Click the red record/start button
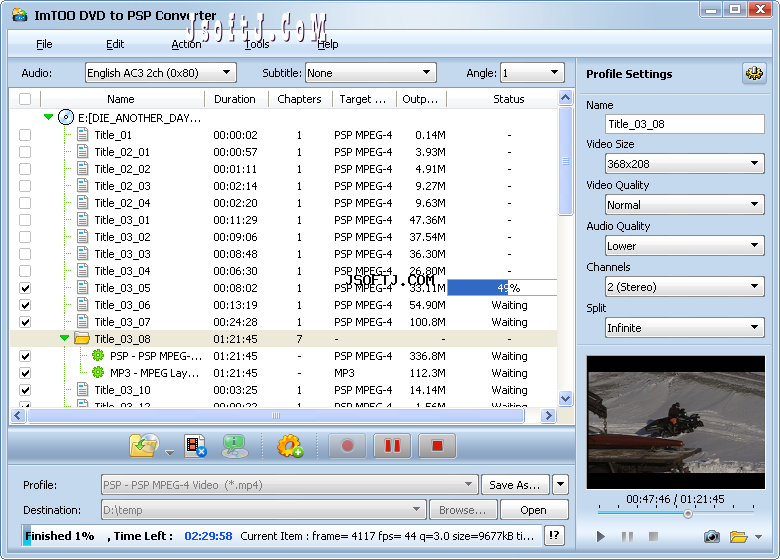This screenshot has height=560, width=780. point(347,446)
